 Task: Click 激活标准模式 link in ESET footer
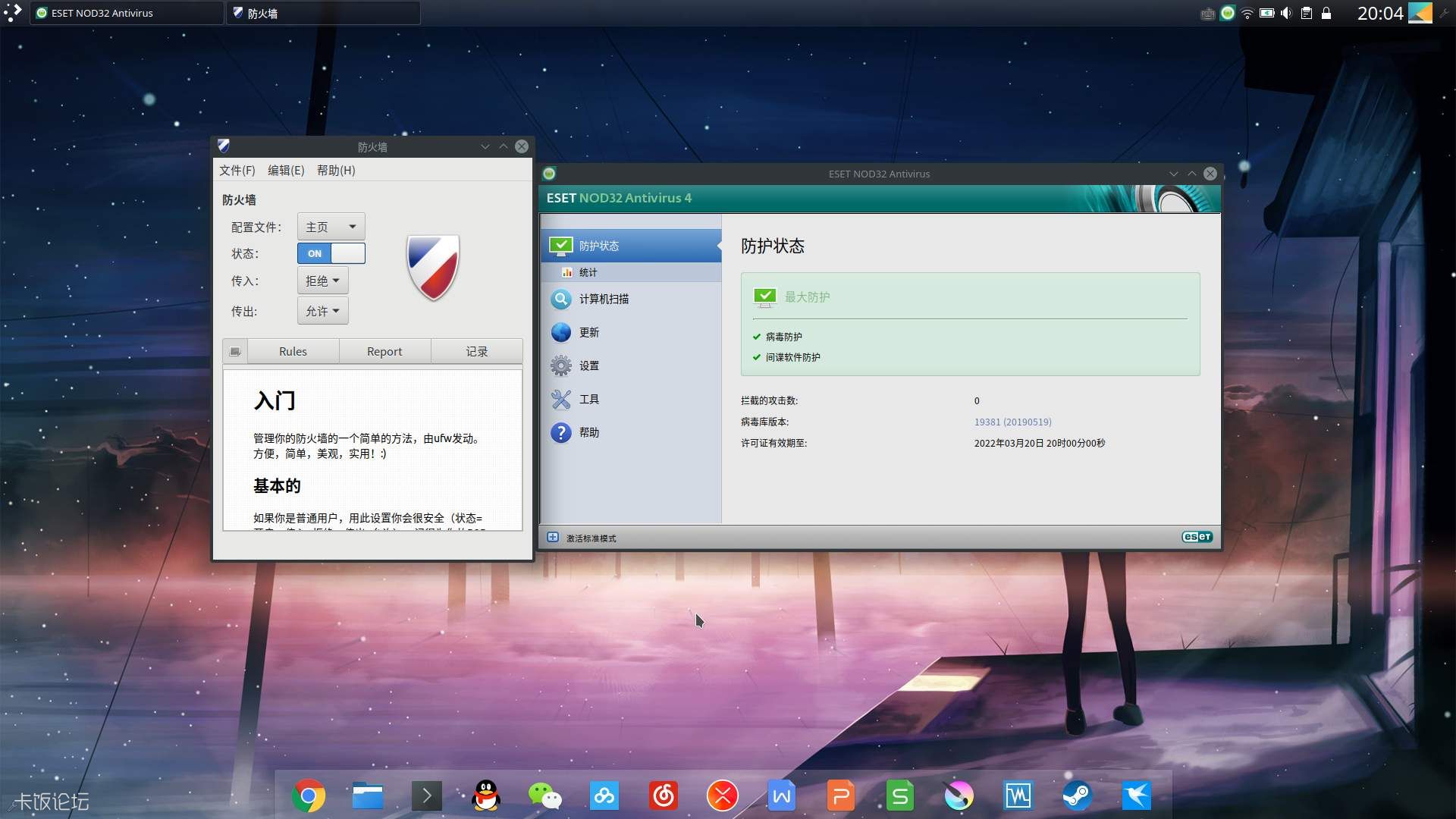591,538
